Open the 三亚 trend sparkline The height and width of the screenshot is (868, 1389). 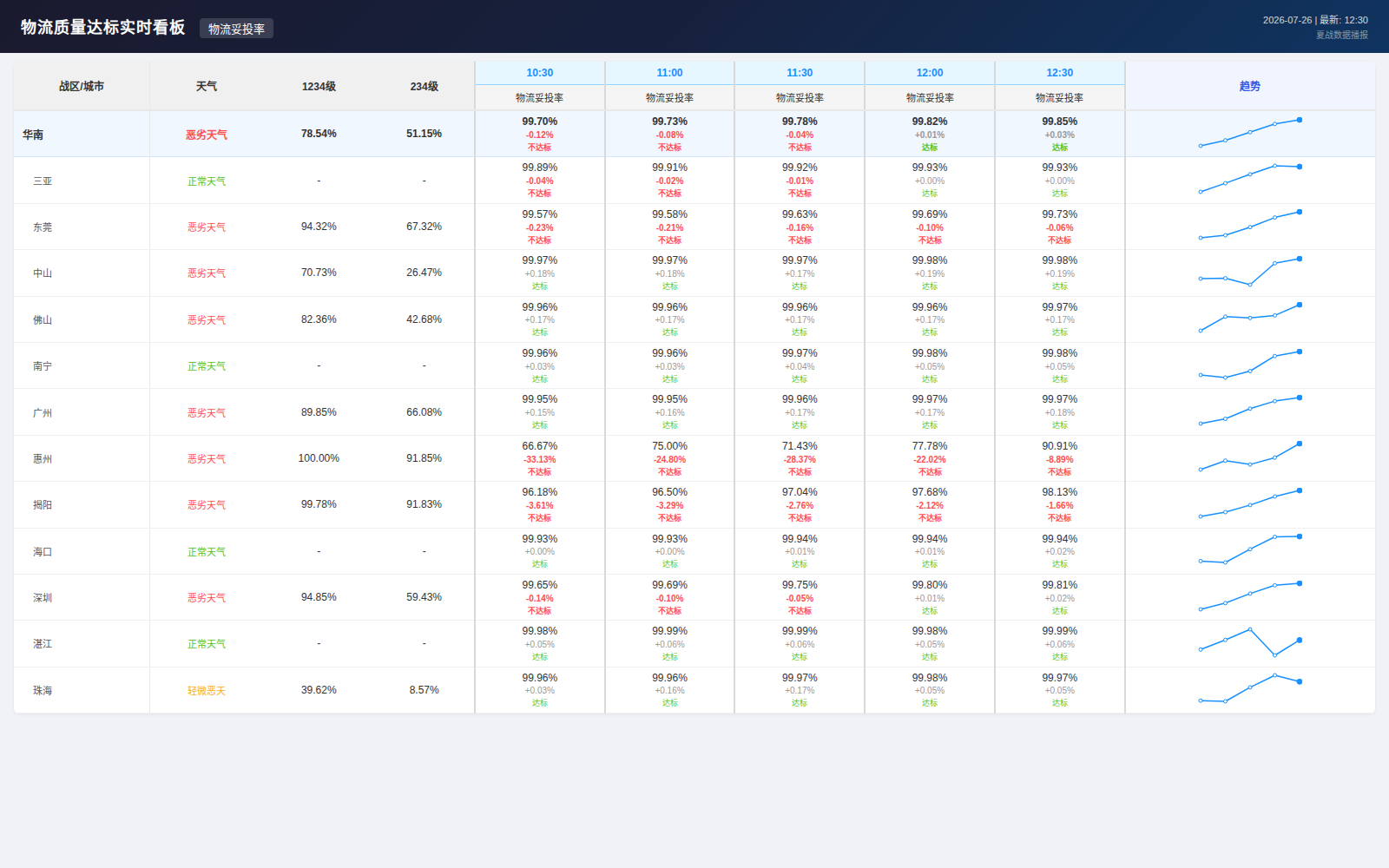[1250, 179]
